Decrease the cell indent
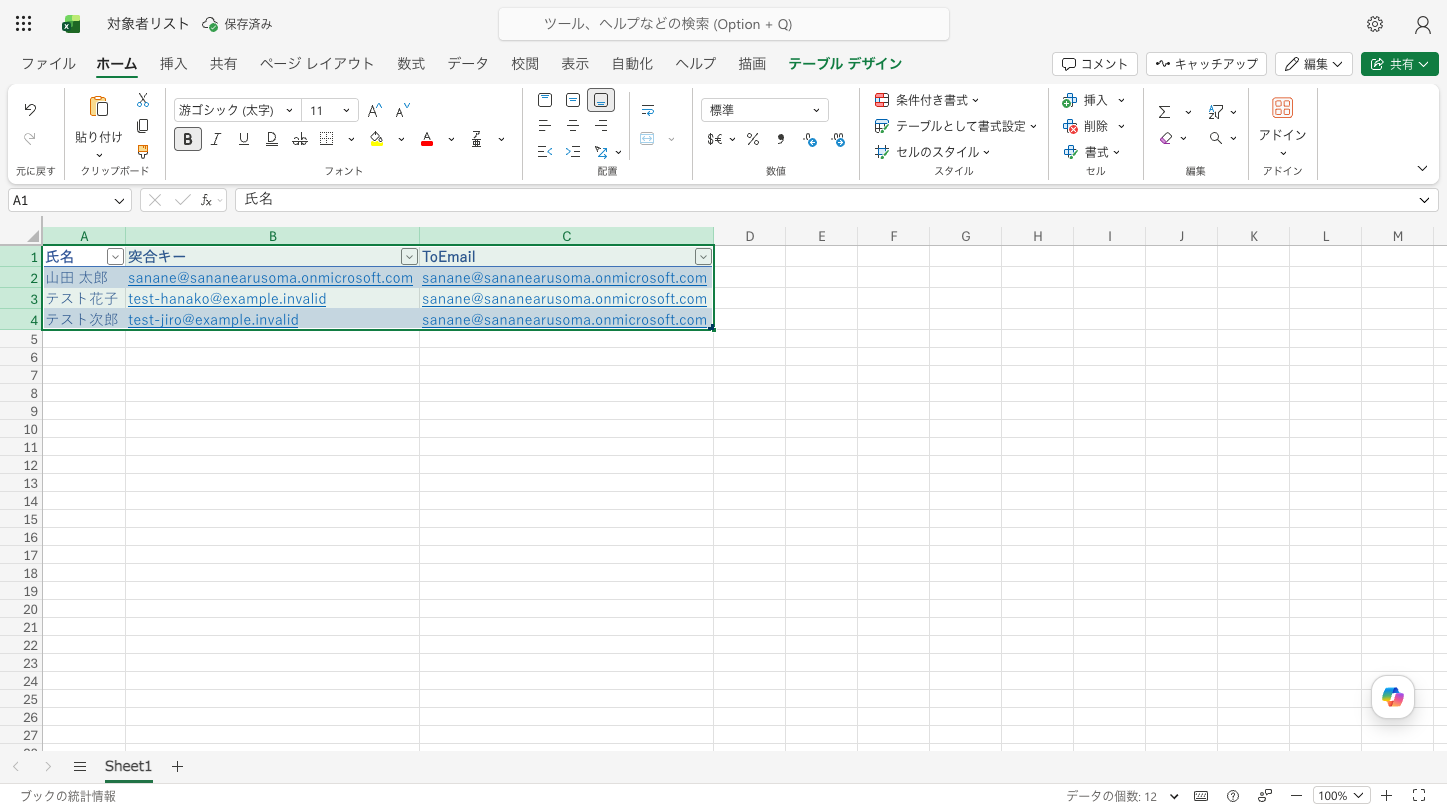Screen dimensions: 1447x806 click(545, 152)
